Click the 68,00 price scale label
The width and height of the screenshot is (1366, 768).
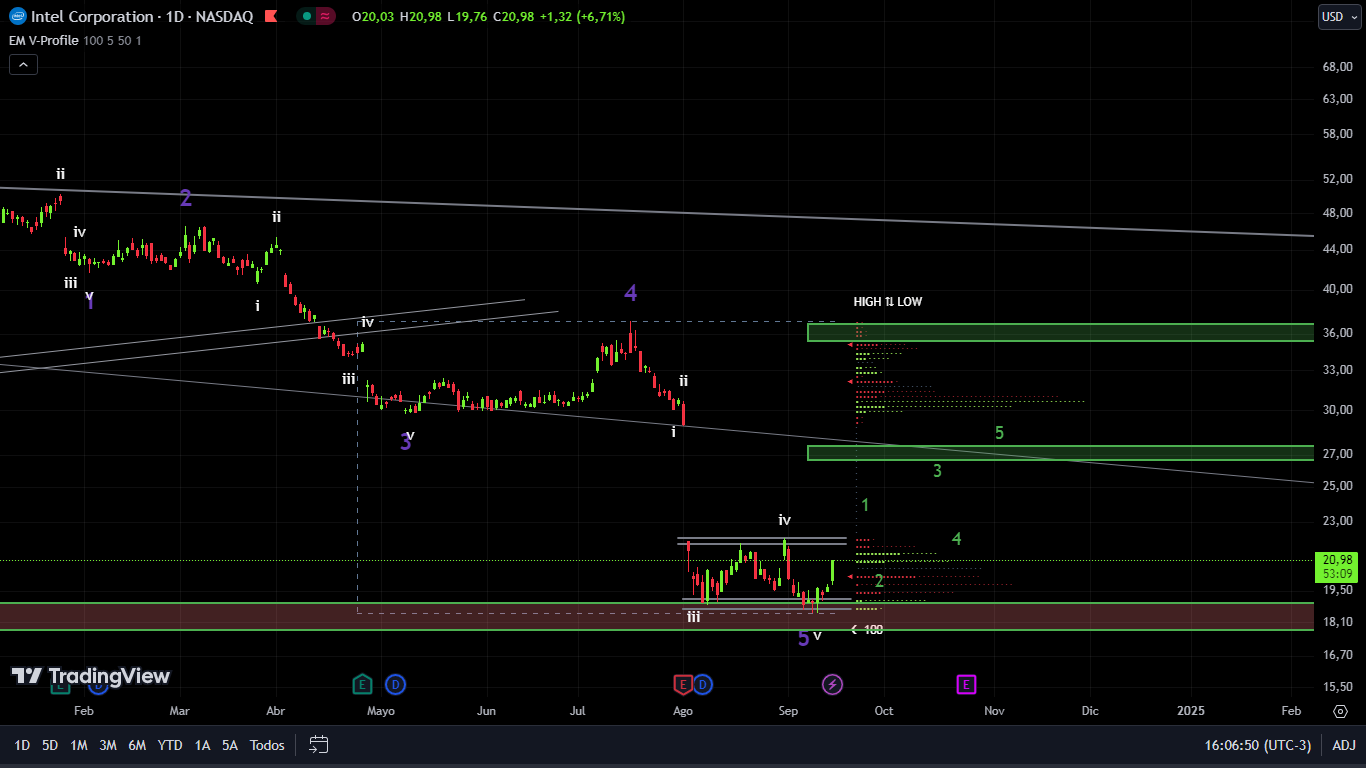point(1337,67)
